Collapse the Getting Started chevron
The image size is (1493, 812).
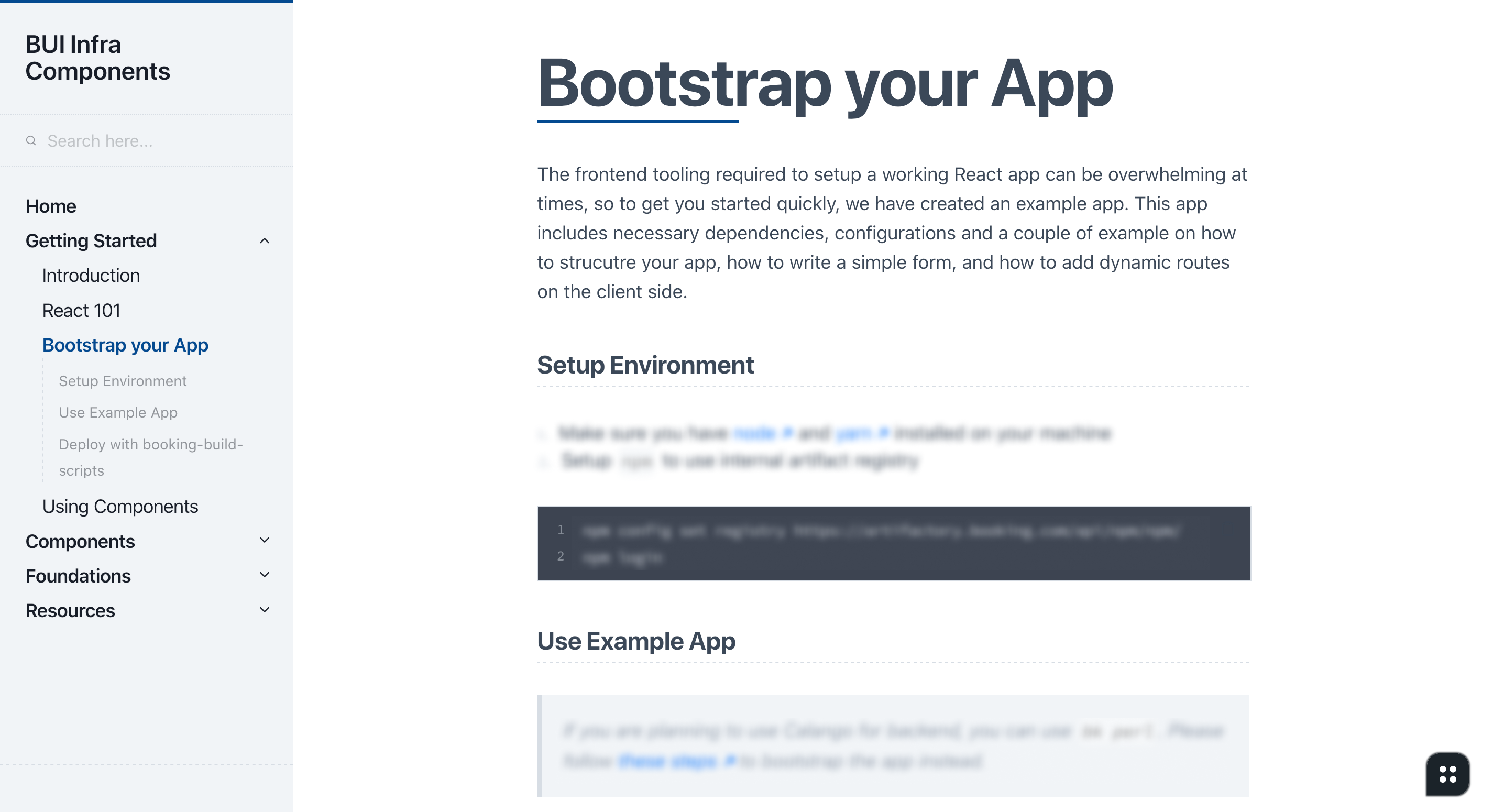click(265, 241)
